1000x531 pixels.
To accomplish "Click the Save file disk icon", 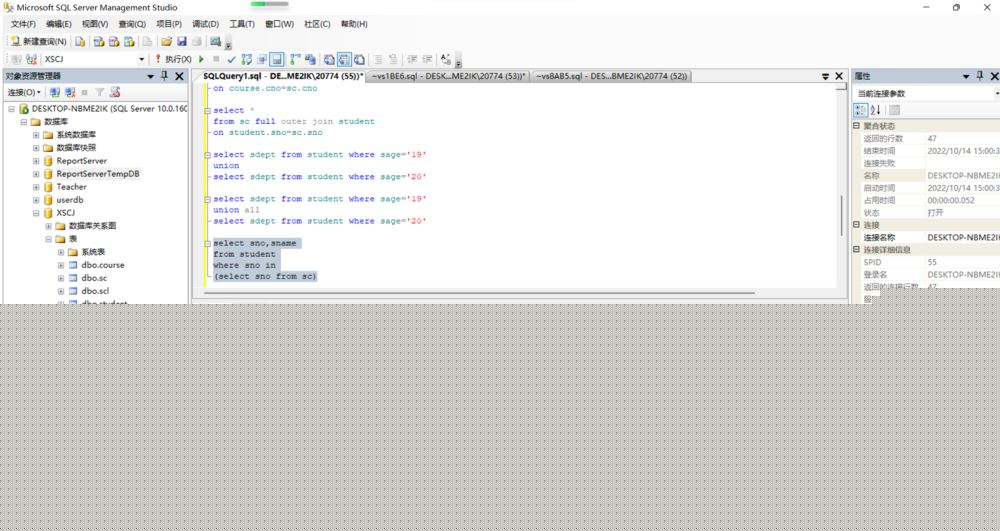I will pos(182,42).
